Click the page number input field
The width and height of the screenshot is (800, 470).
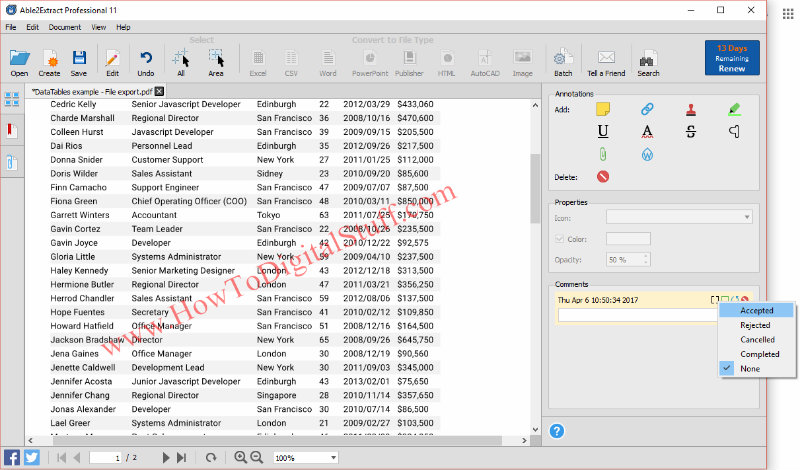coord(106,458)
